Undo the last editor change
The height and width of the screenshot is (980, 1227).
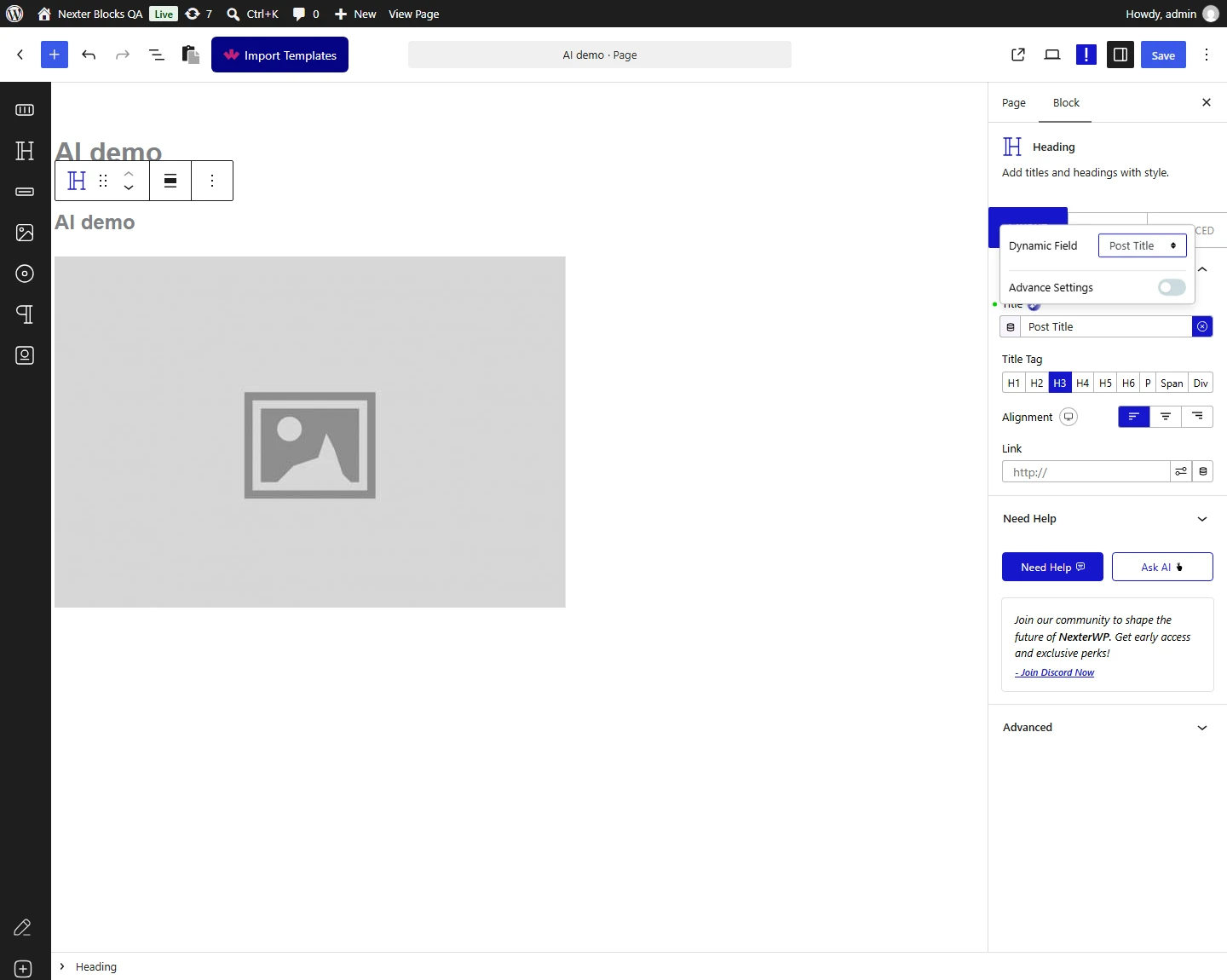click(89, 55)
